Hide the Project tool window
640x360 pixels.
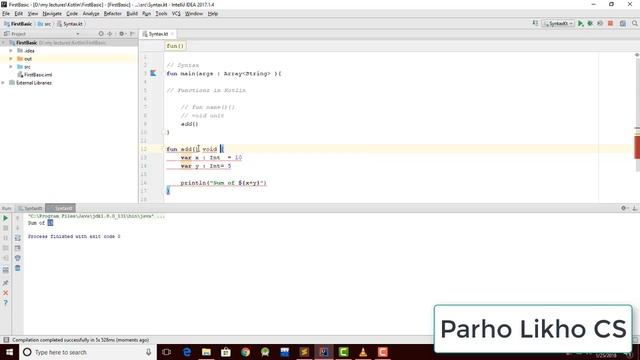click(x=132, y=34)
